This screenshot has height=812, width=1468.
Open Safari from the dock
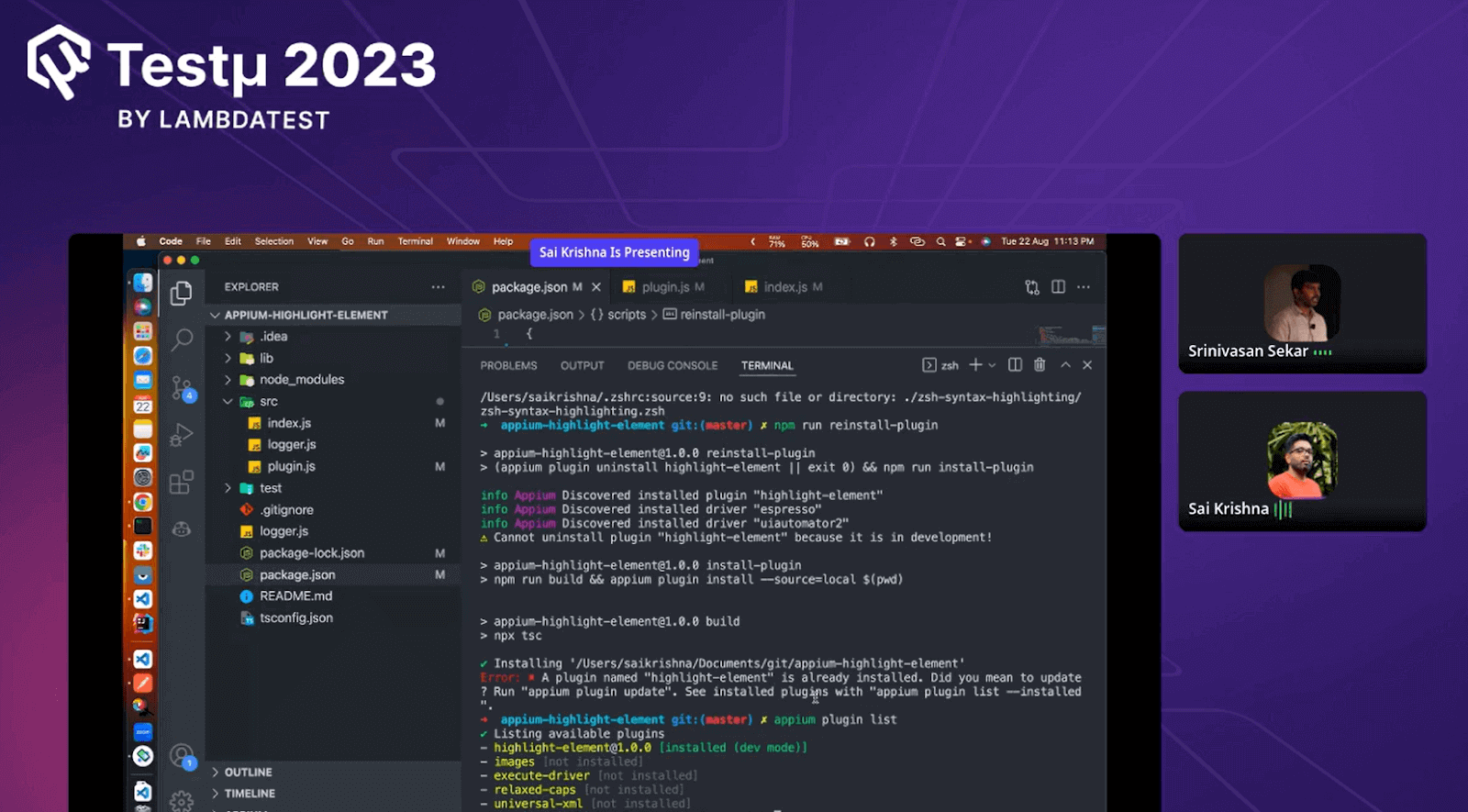coord(142,355)
